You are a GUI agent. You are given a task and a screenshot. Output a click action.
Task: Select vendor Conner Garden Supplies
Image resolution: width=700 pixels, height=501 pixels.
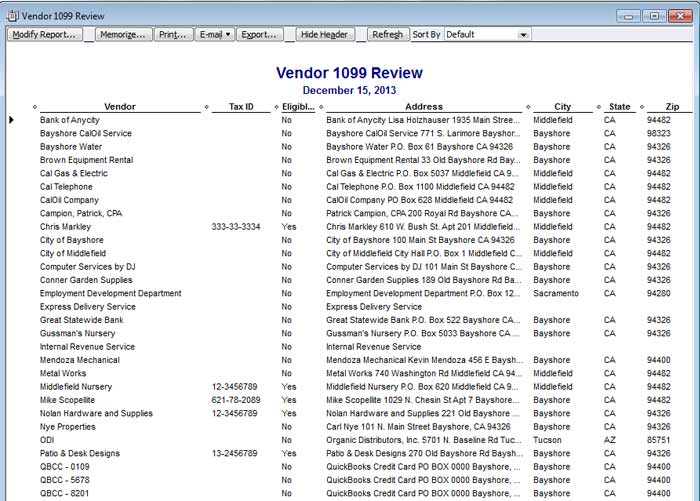click(x=86, y=280)
